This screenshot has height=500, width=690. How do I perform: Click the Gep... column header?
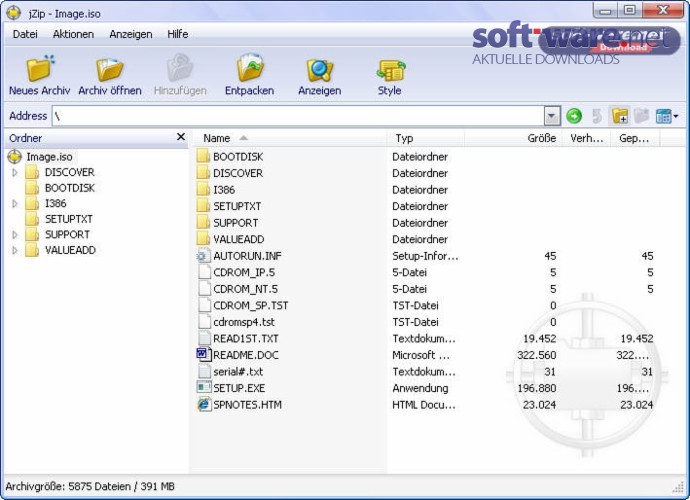[635, 138]
